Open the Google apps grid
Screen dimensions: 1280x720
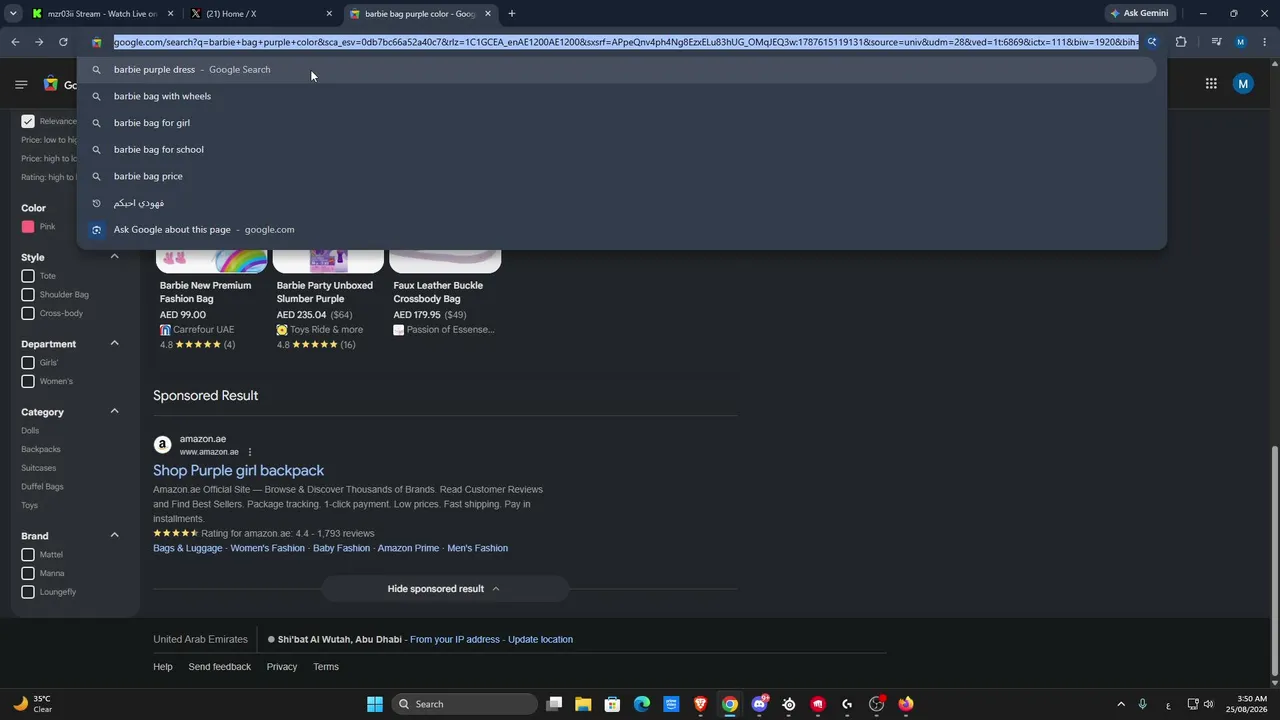coord(1211,84)
